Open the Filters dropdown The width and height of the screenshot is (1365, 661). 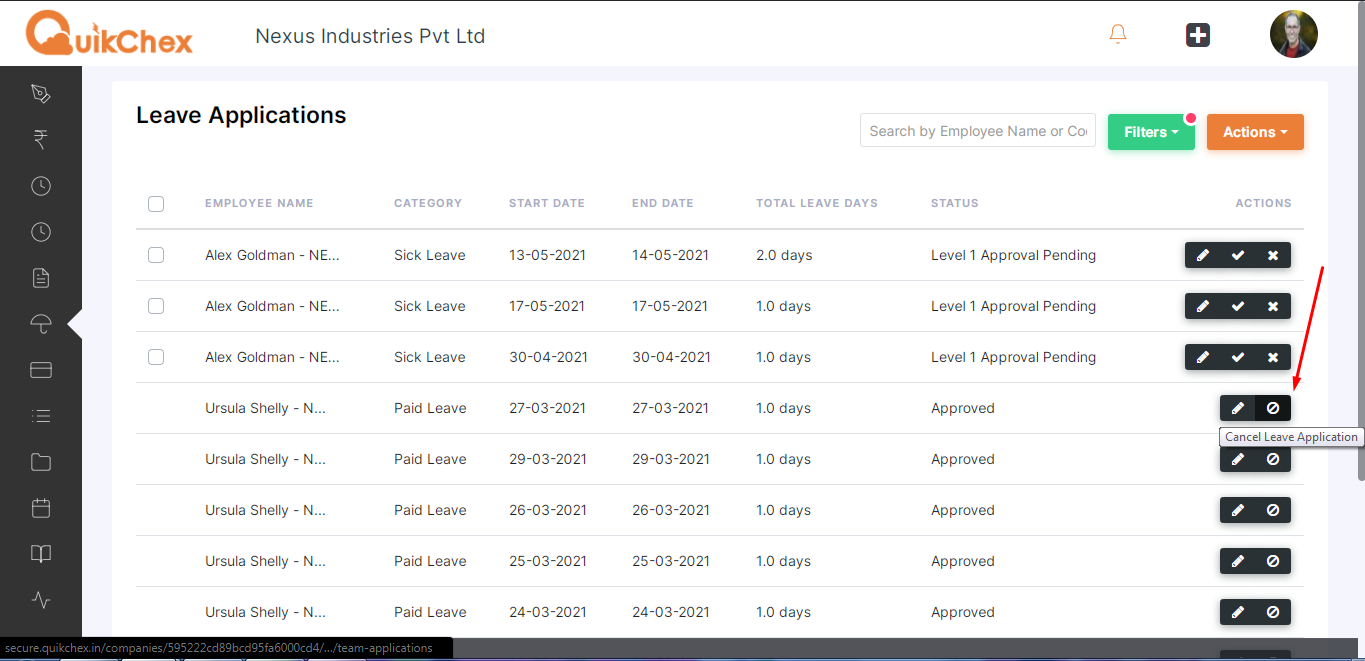click(x=1150, y=131)
